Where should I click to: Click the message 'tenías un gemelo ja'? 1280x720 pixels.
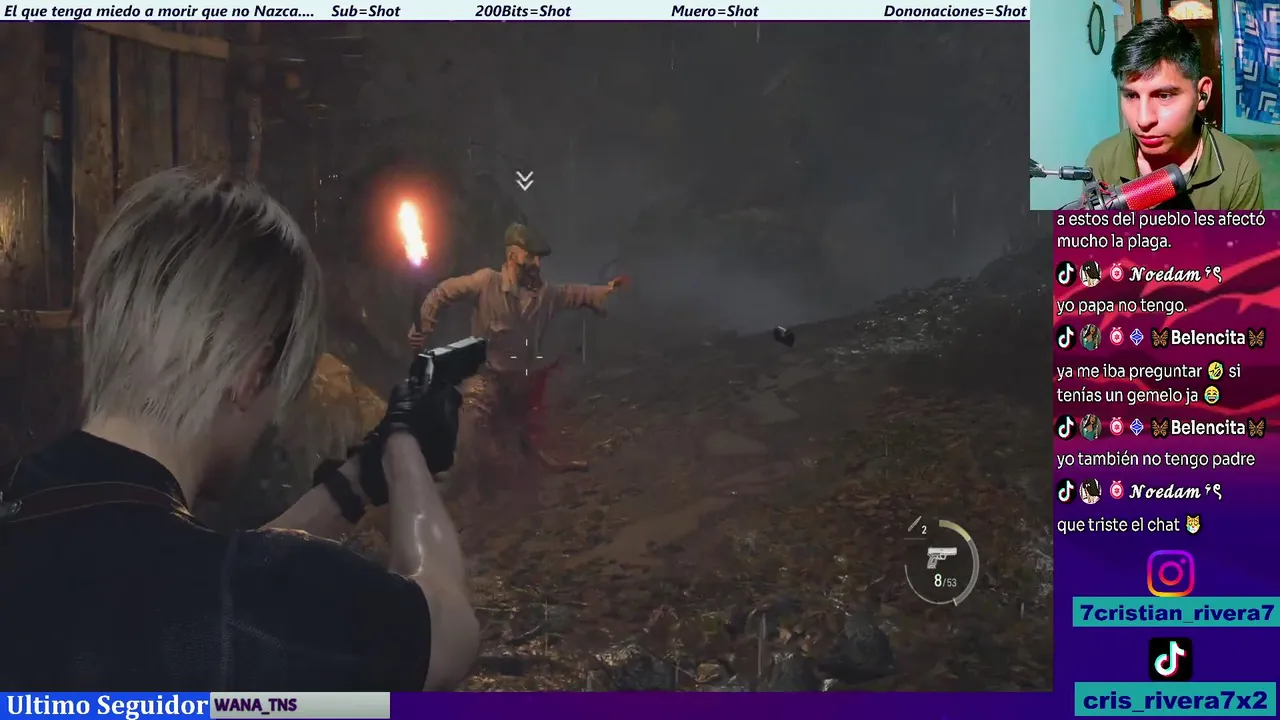[1128, 395]
